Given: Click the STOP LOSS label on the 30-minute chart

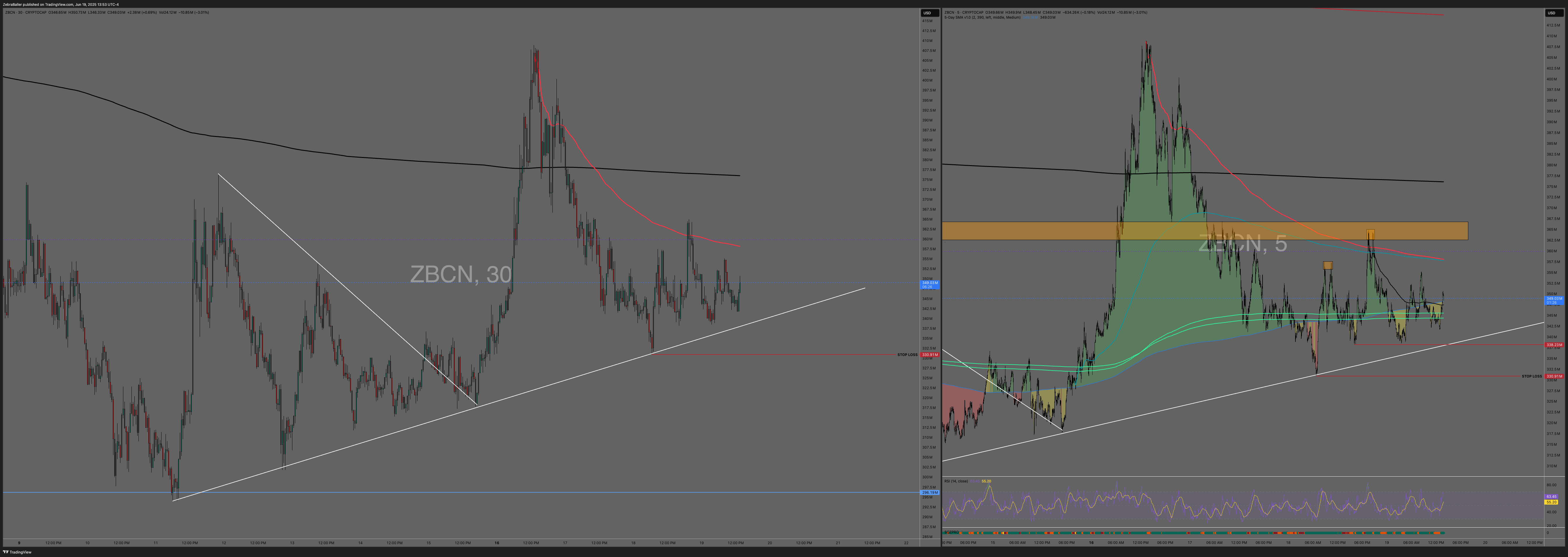Looking at the screenshot, I should click(907, 355).
